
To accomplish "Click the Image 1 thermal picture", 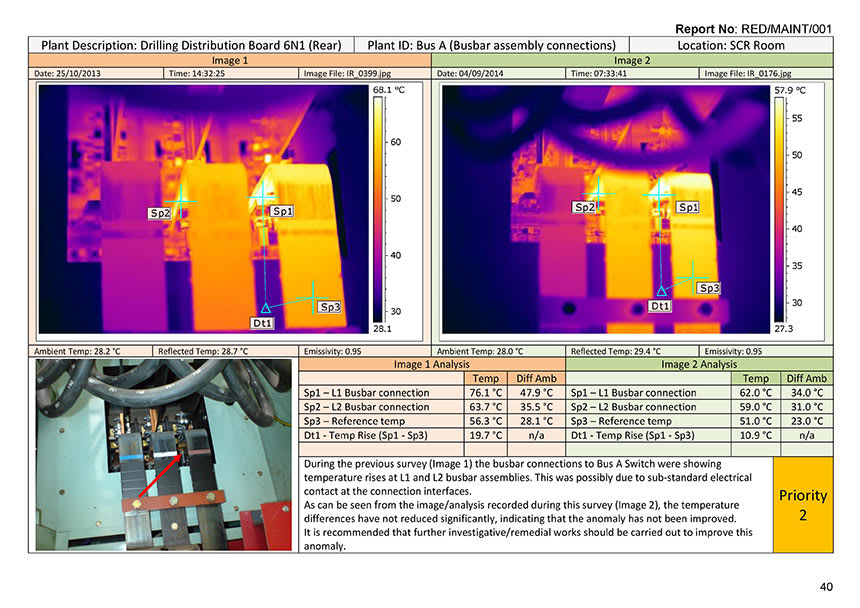I will point(203,209).
